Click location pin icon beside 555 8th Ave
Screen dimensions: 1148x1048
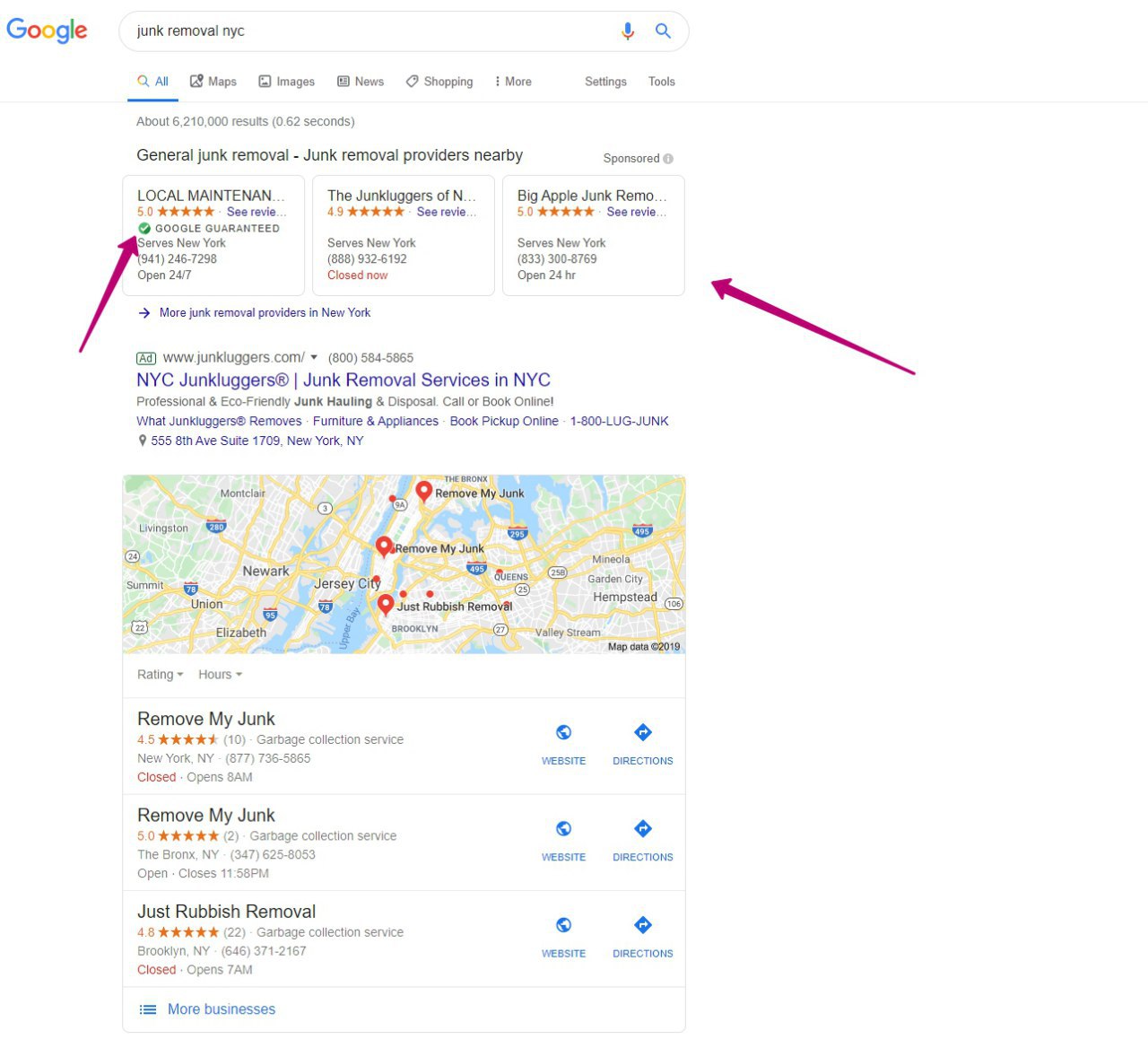tap(142, 441)
